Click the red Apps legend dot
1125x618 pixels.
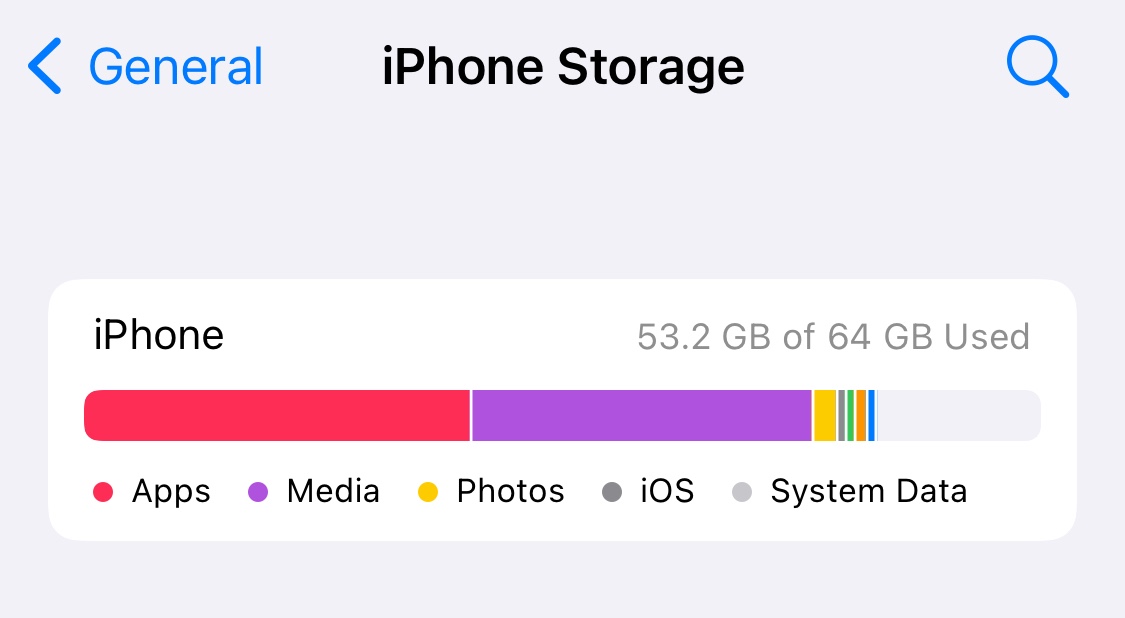tap(103, 492)
